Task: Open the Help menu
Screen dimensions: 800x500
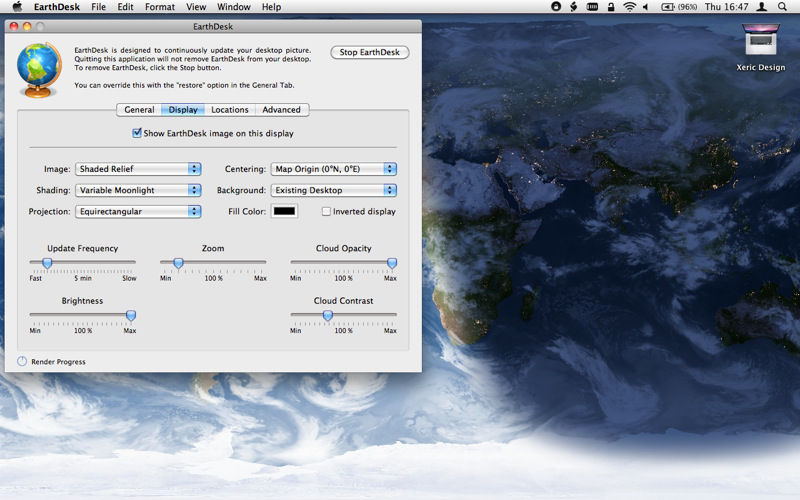Action: [x=271, y=7]
